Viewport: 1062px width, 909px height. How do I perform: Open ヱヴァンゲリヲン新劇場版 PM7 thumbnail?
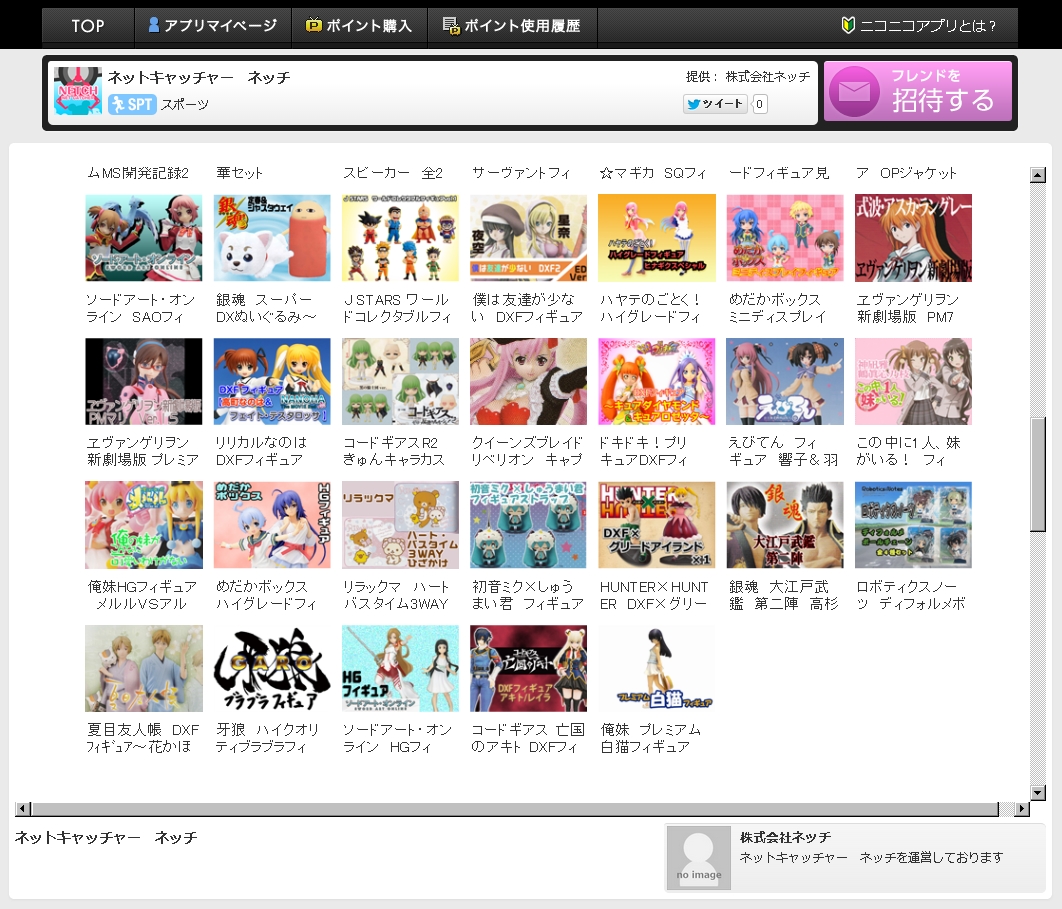(x=914, y=238)
